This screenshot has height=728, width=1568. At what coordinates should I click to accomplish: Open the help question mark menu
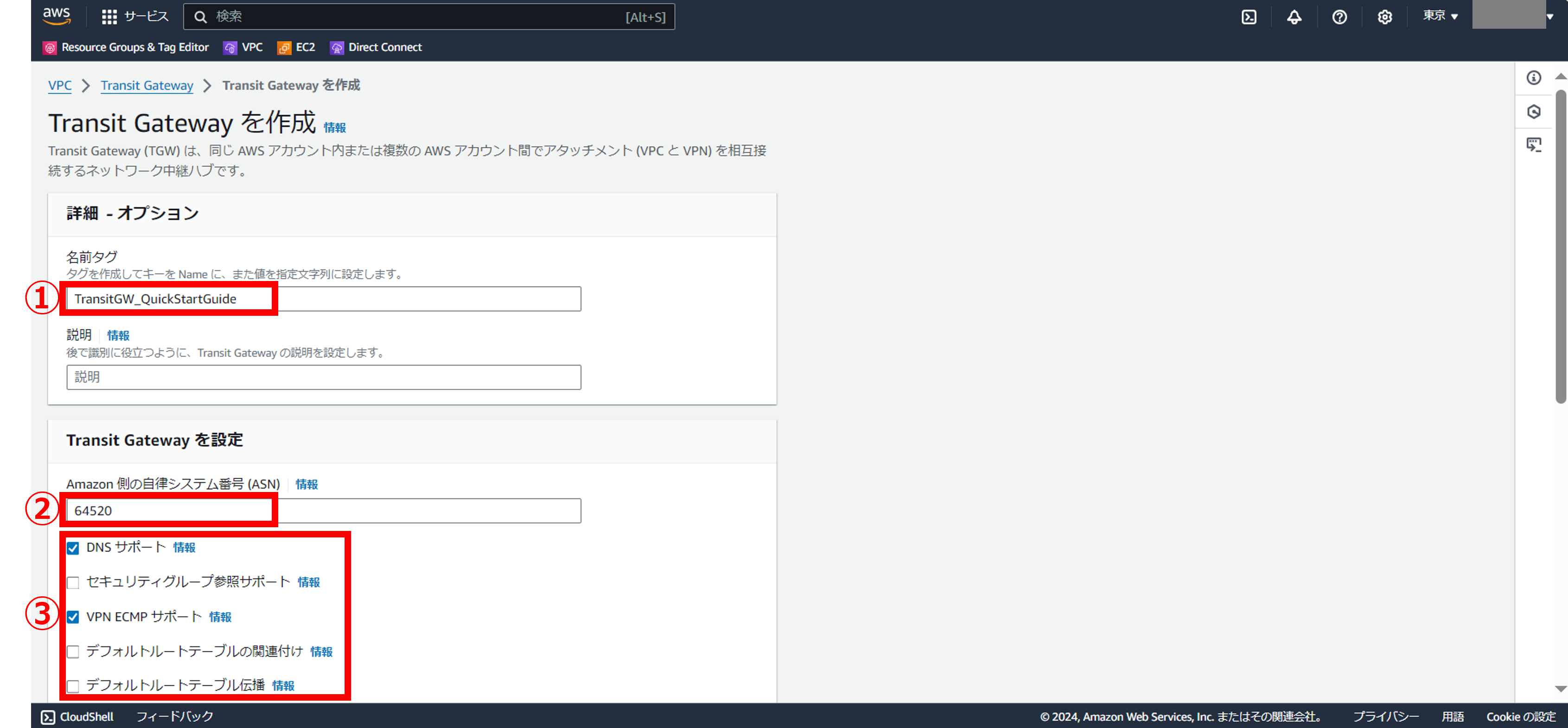pos(1339,17)
